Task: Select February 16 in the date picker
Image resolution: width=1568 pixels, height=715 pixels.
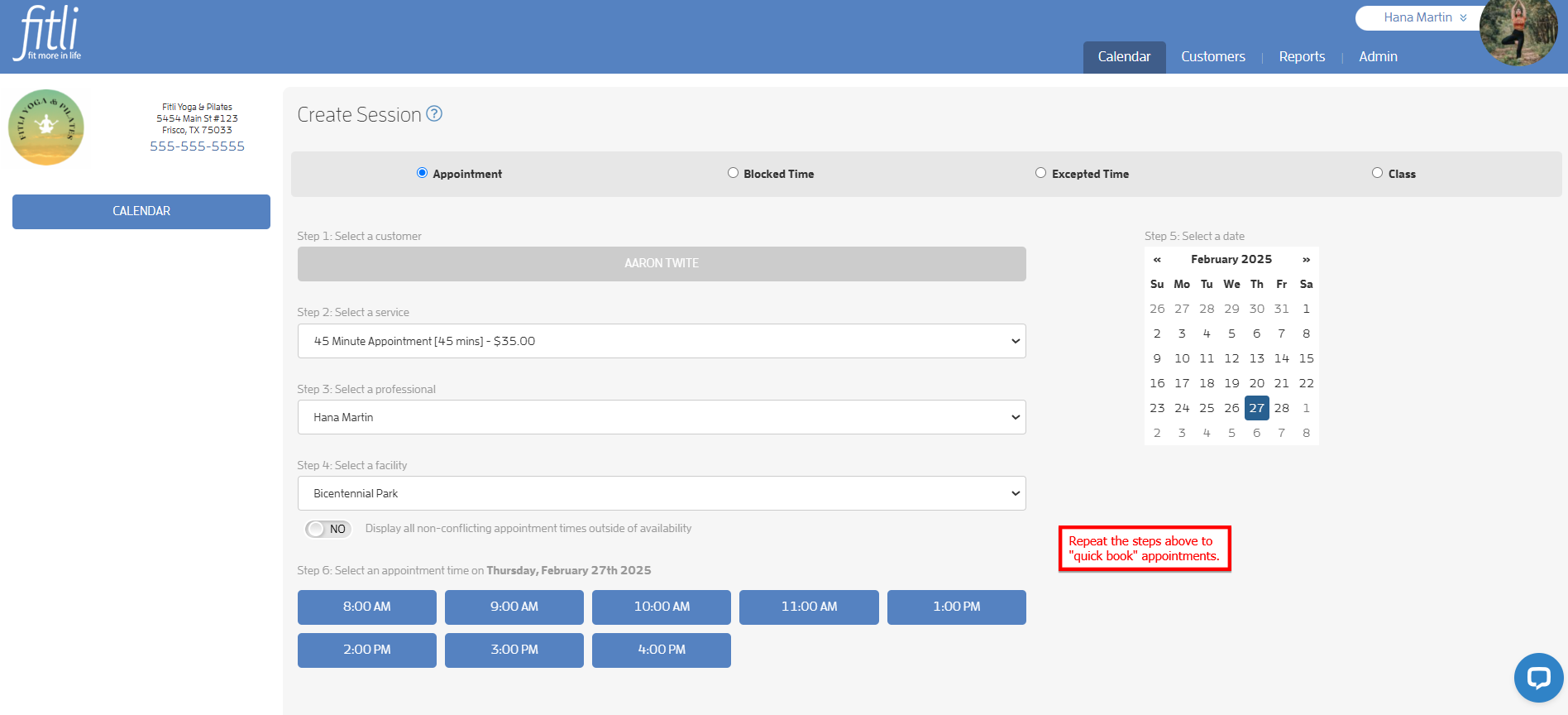Action: [1157, 383]
